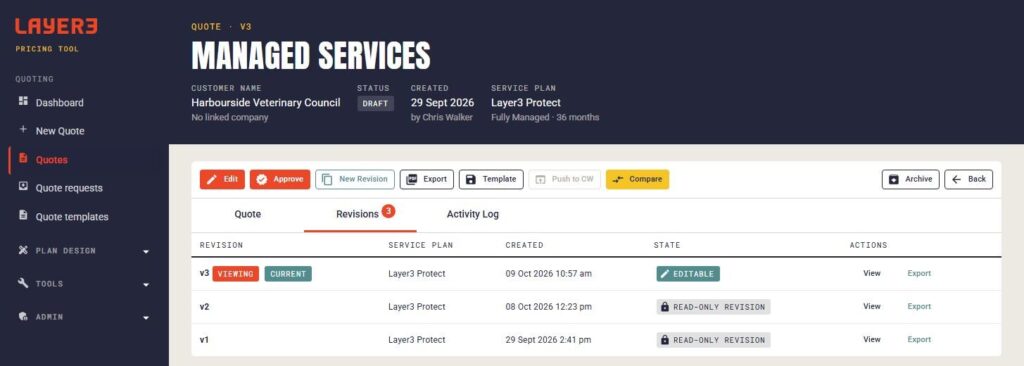Export revision v2
Image resolution: width=1024 pixels, height=366 pixels.
click(x=919, y=307)
